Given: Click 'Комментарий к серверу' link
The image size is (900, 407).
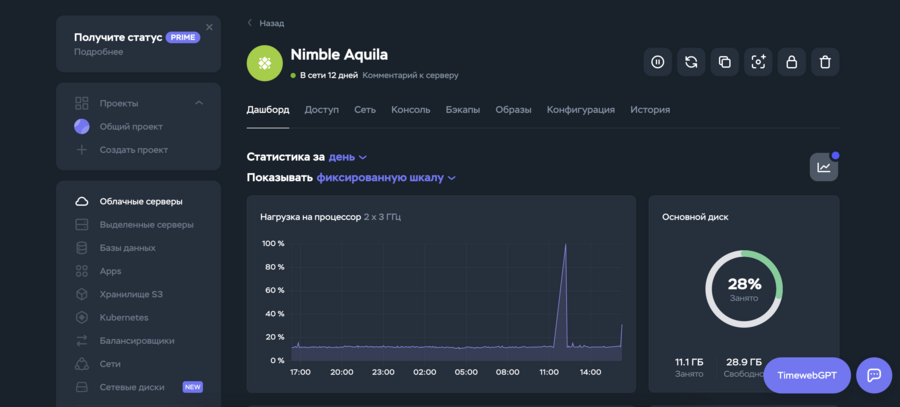Looking at the screenshot, I should pos(410,75).
